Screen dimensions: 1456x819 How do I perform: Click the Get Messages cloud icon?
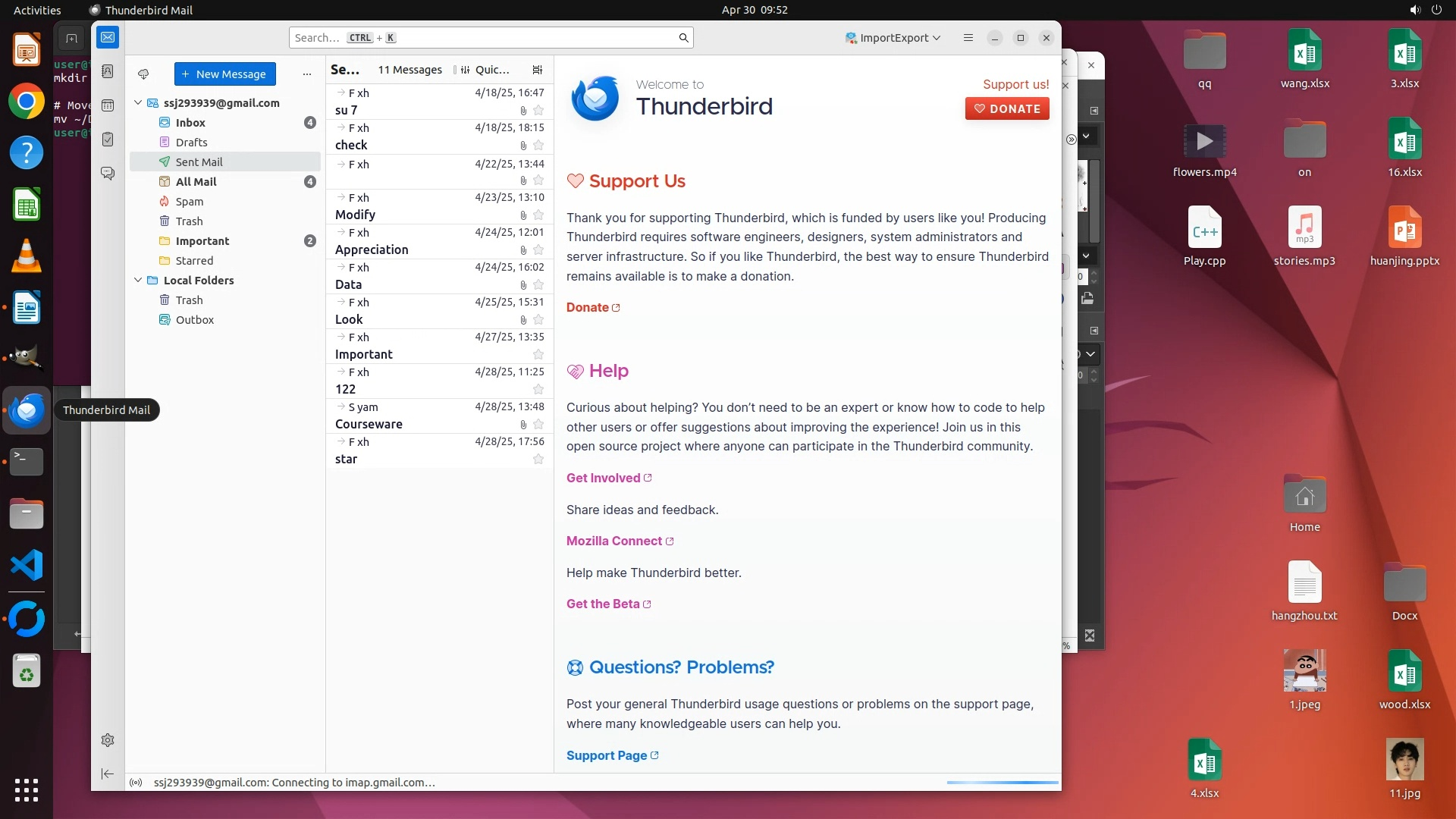tap(143, 74)
